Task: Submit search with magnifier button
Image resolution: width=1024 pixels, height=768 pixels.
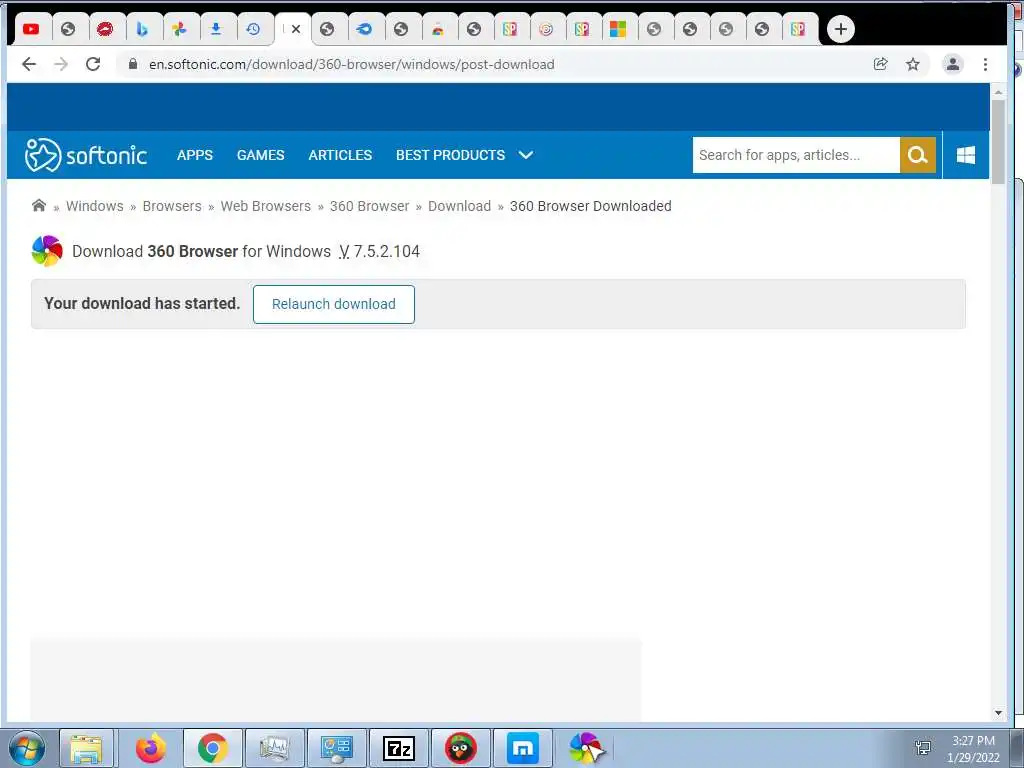Action: [x=918, y=155]
